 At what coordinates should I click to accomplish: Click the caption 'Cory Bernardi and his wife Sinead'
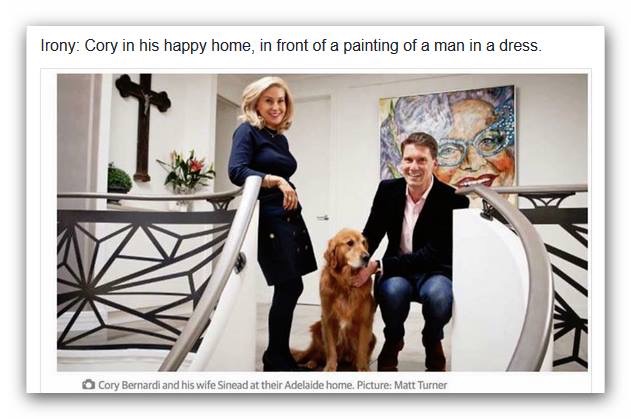pos(173,385)
